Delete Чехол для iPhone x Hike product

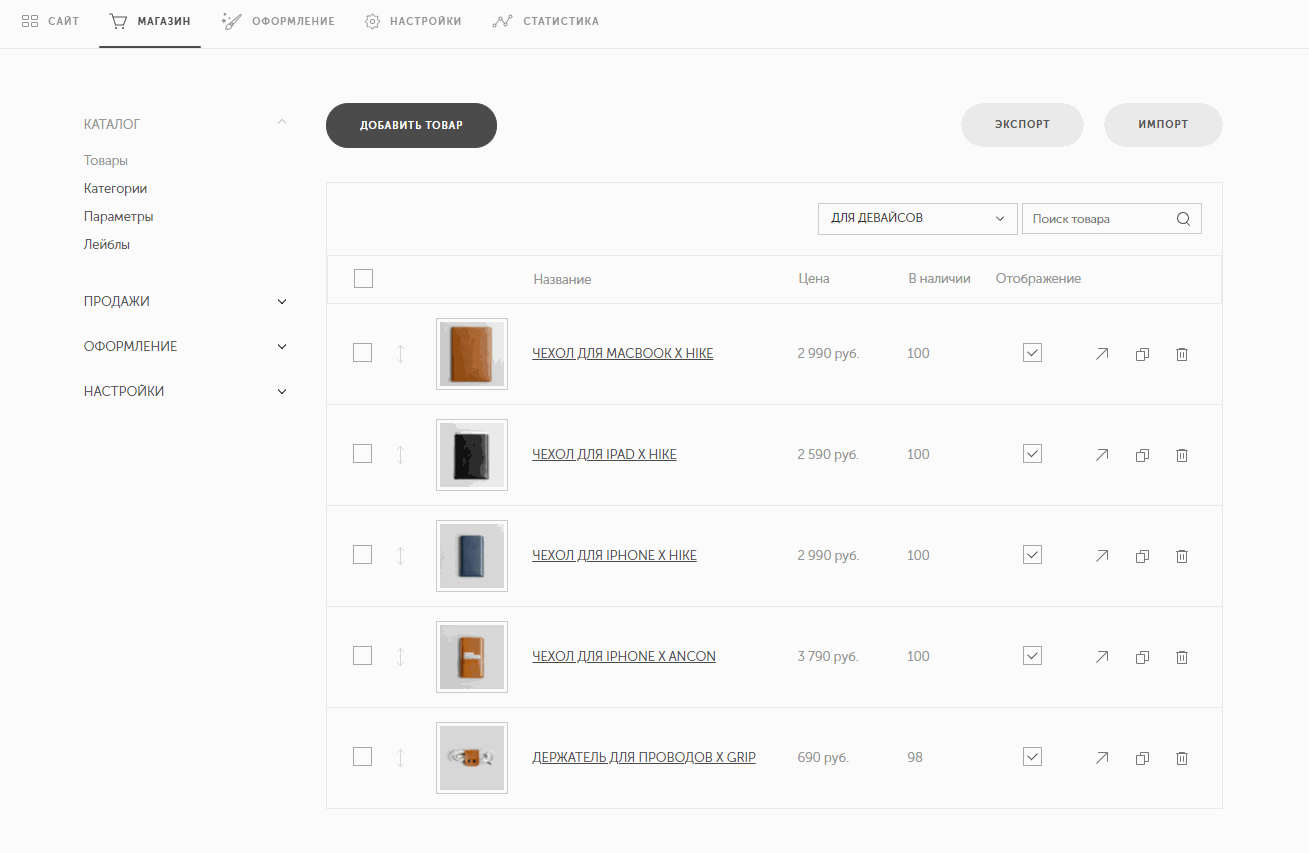1182,556
